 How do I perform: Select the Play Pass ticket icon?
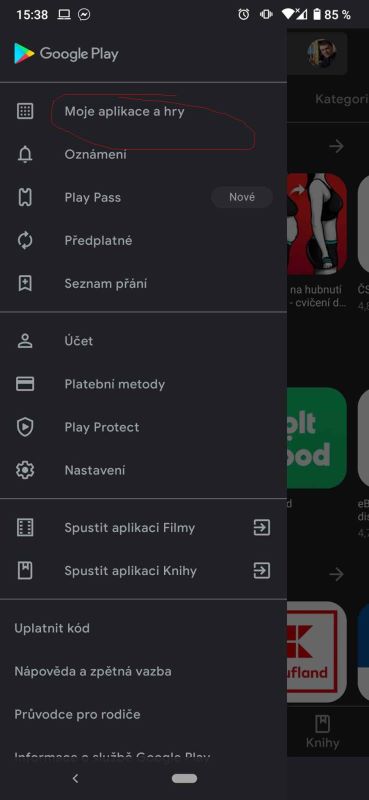point(25,197)
